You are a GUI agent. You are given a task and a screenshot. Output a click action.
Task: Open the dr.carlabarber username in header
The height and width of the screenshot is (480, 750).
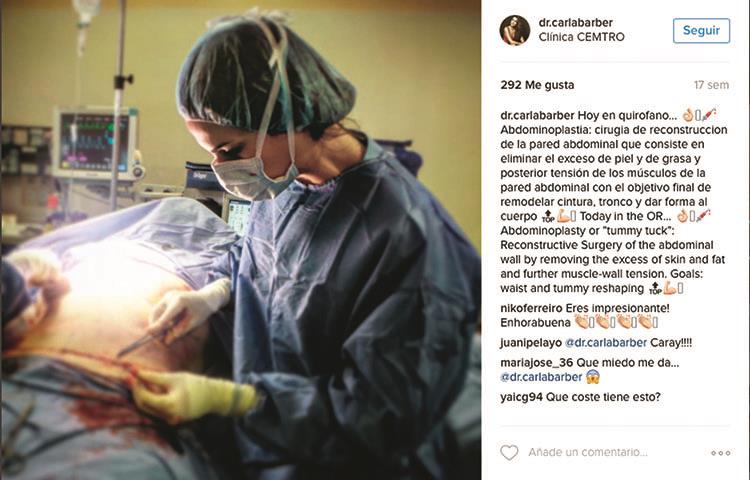click(575, 22)
